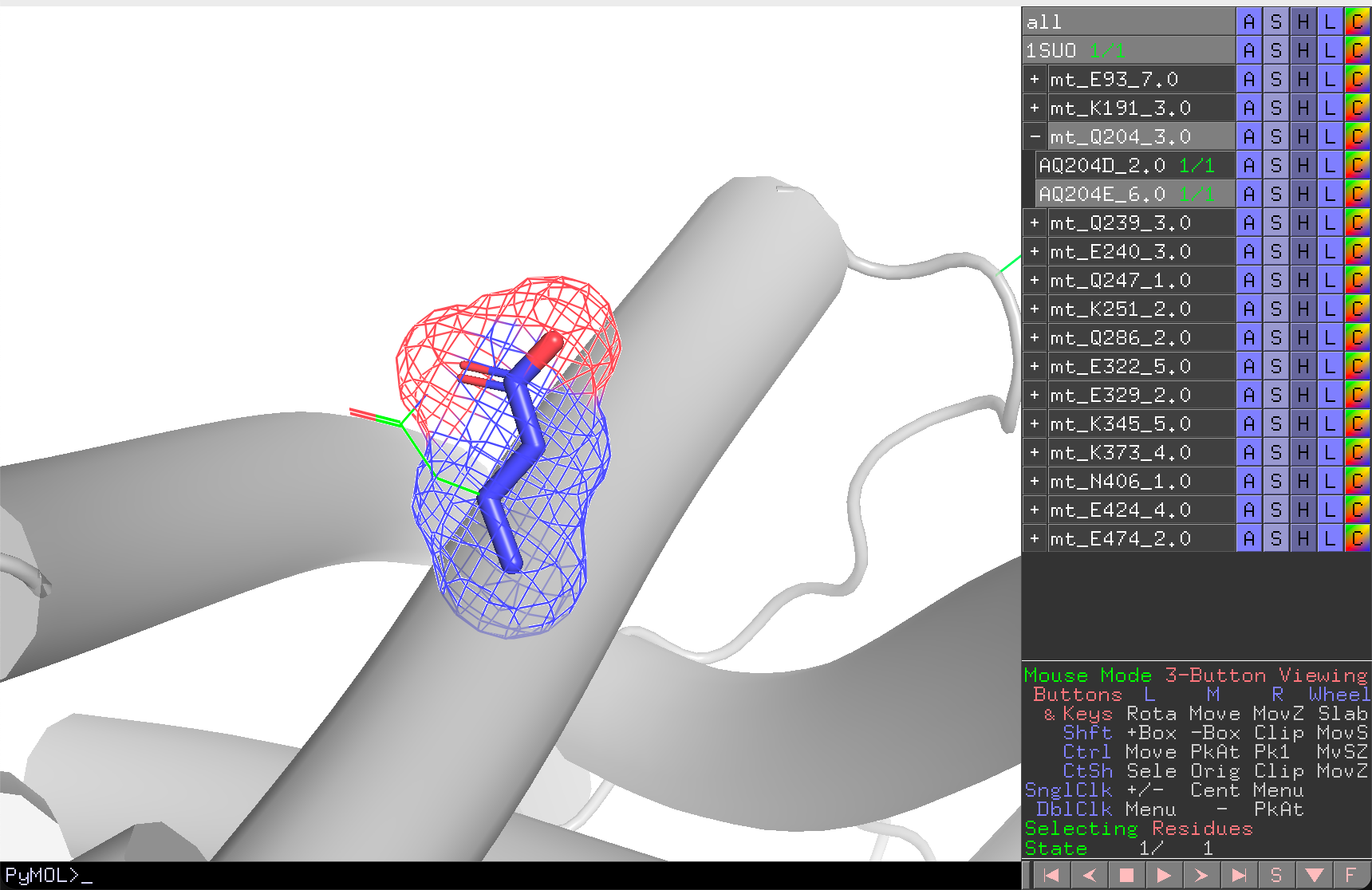Step one frame forward

pos(1201,875)
